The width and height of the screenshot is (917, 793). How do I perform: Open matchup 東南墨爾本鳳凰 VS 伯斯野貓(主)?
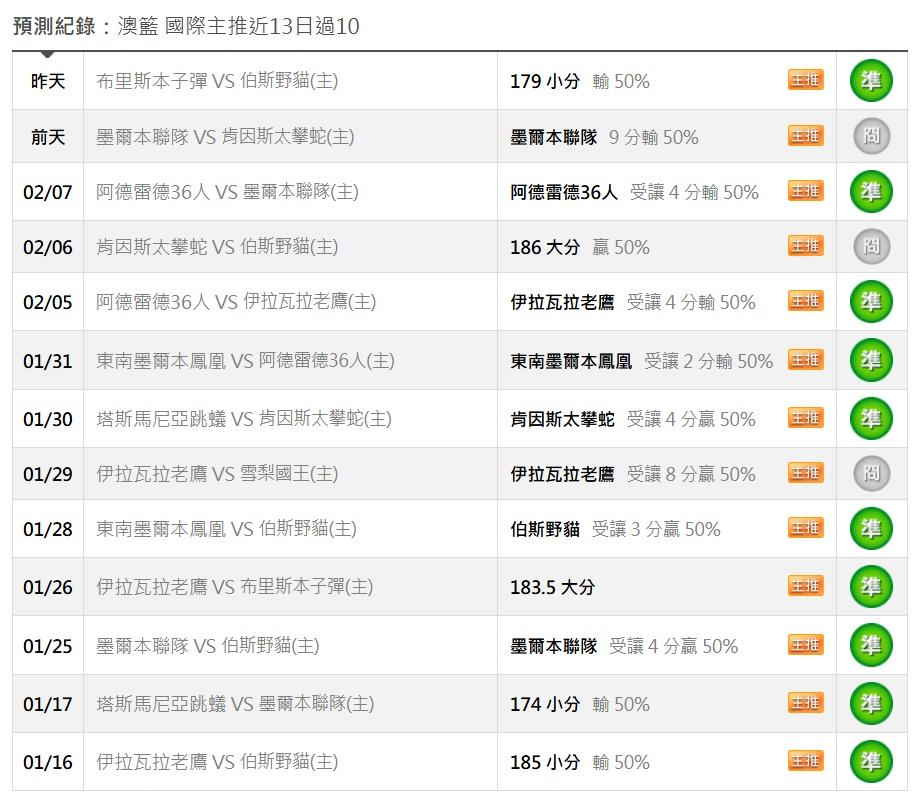click(226, 529)
